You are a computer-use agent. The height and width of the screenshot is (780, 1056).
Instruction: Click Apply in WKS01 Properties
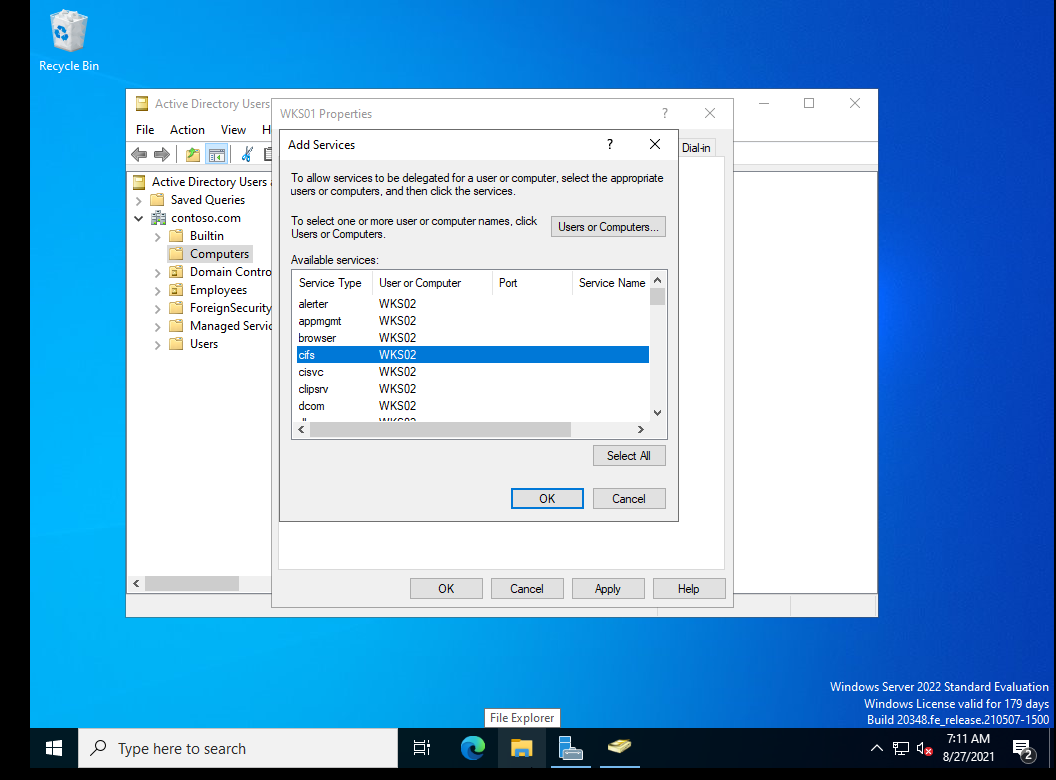click(x=607, y=589)
